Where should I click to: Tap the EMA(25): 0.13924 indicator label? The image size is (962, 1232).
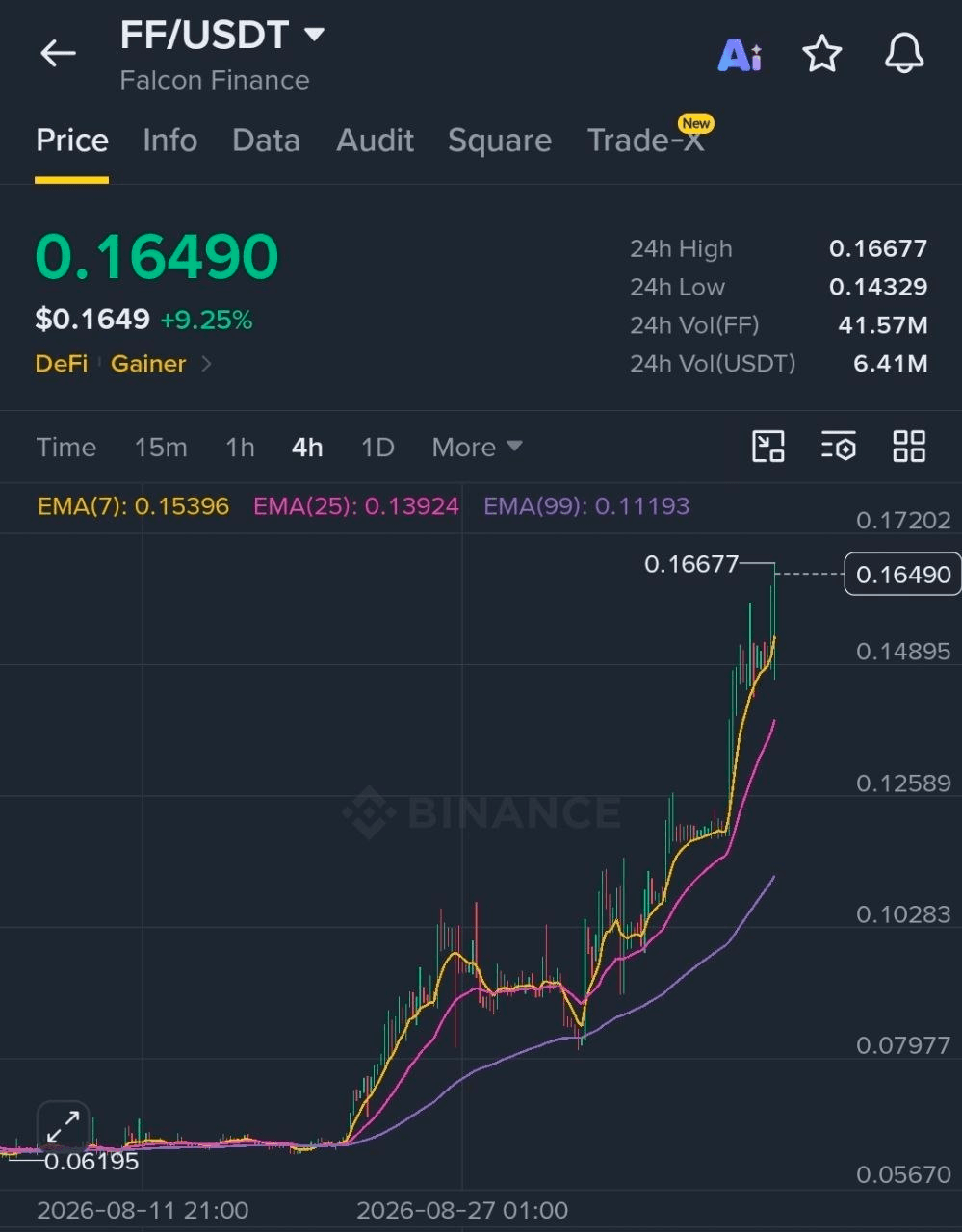[356, 506]
